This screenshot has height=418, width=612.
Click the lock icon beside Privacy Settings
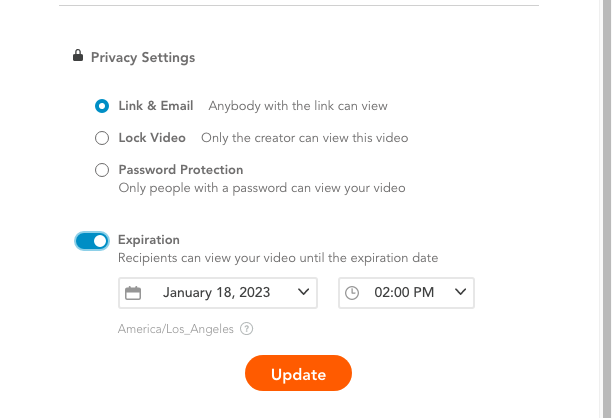pos(78,55)
